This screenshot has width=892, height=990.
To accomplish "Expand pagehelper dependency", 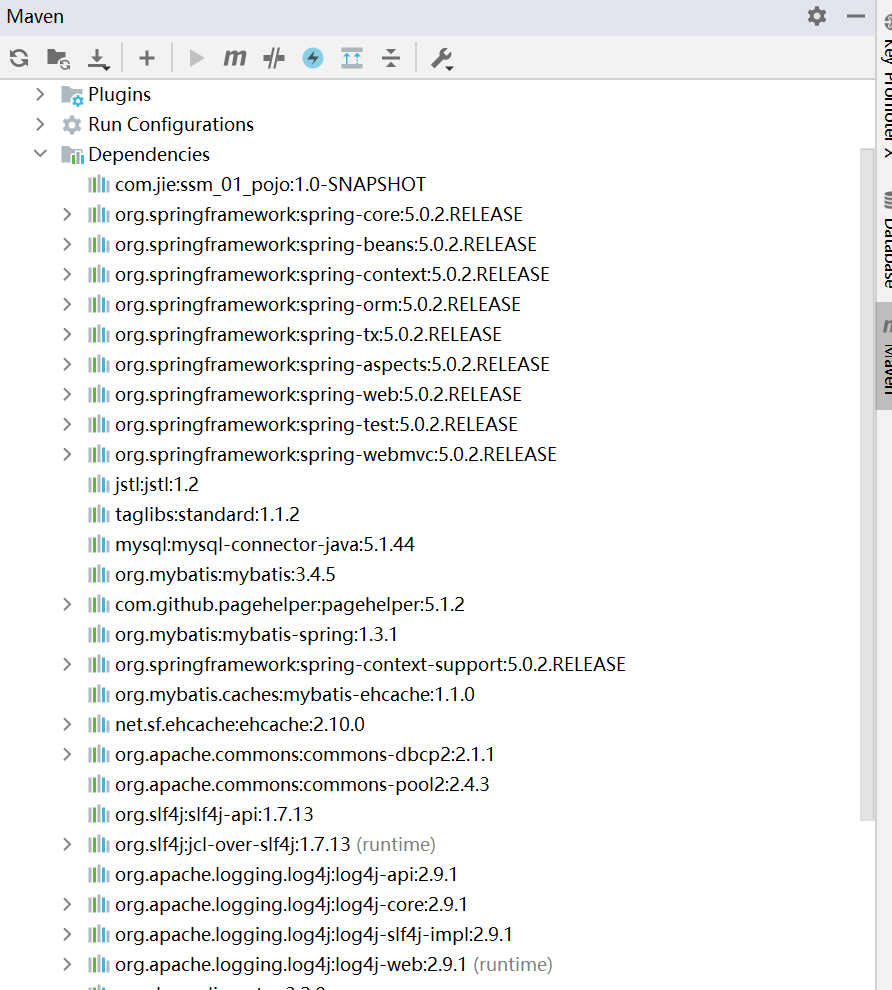I will 68,605.
